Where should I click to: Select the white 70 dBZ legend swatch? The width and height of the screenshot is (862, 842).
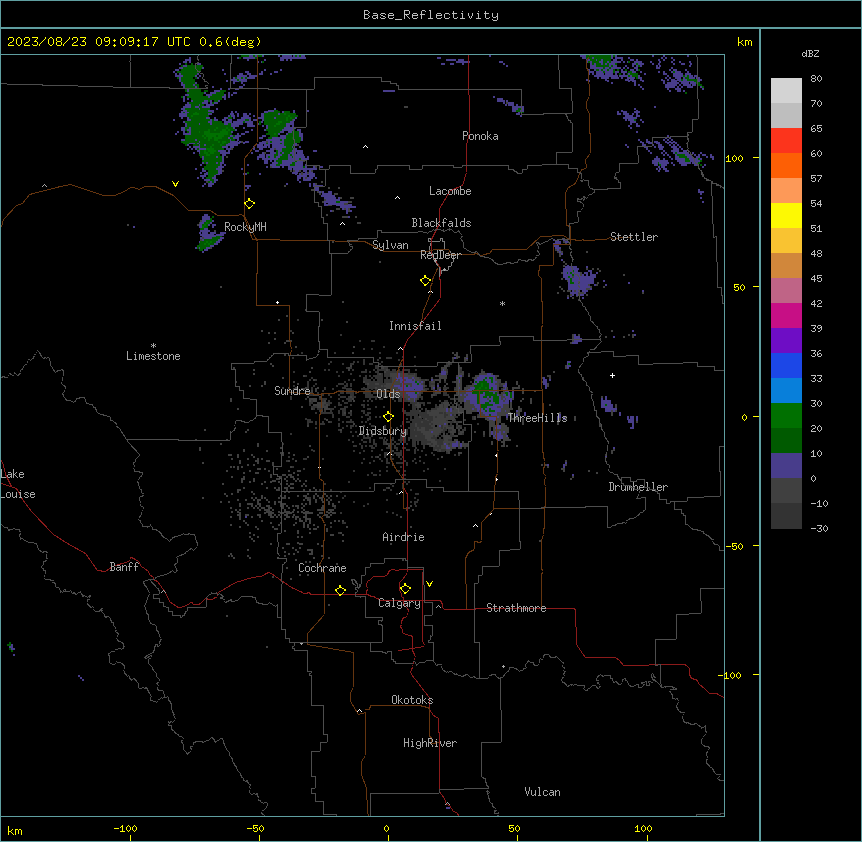click(x=786, y=91)
